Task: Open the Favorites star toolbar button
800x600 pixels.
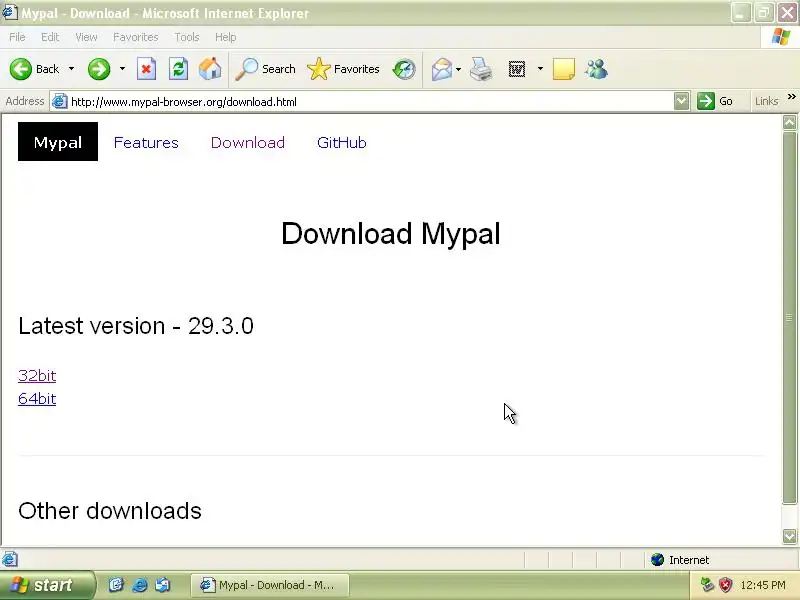Action: (343, 69)
